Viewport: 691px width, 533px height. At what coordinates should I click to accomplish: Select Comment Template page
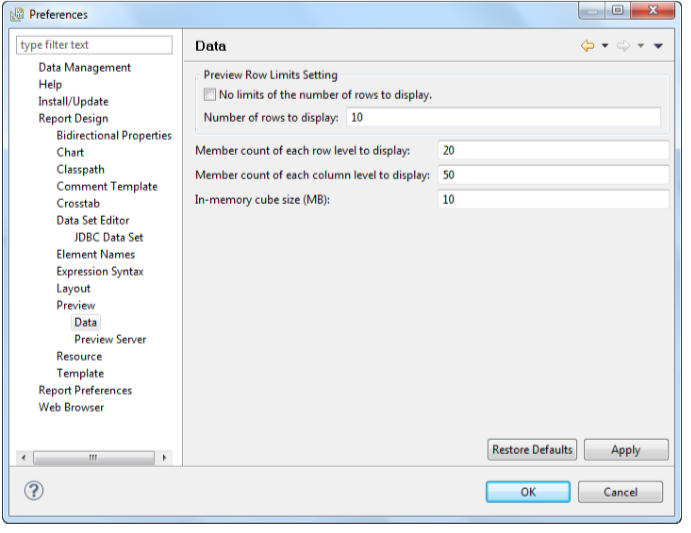point(107,186)
